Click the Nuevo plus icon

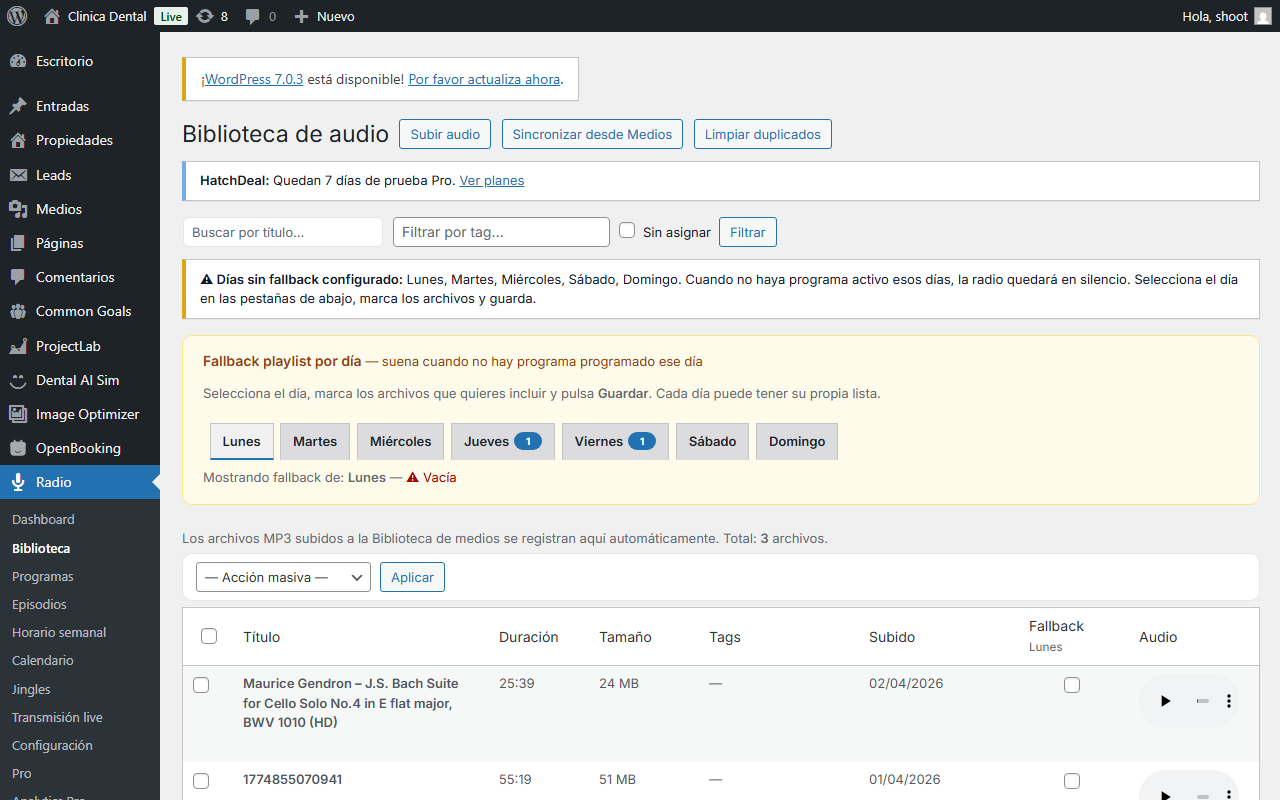coord(301,16)
